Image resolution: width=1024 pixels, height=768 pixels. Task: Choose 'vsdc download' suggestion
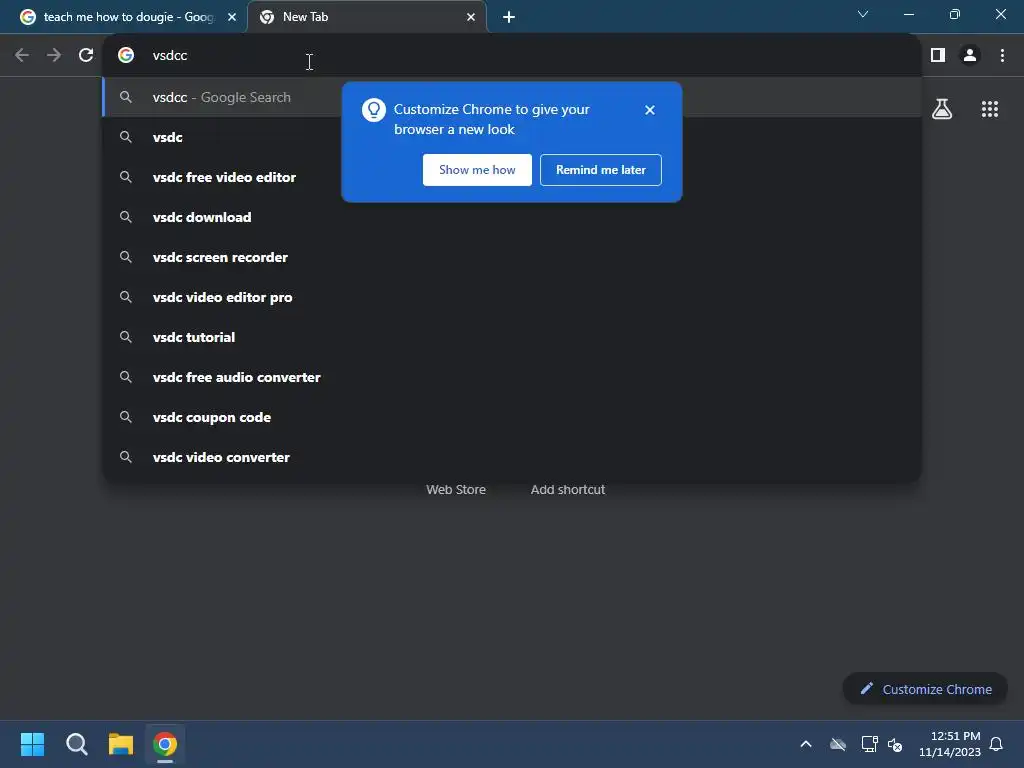[x=512, y=217]
